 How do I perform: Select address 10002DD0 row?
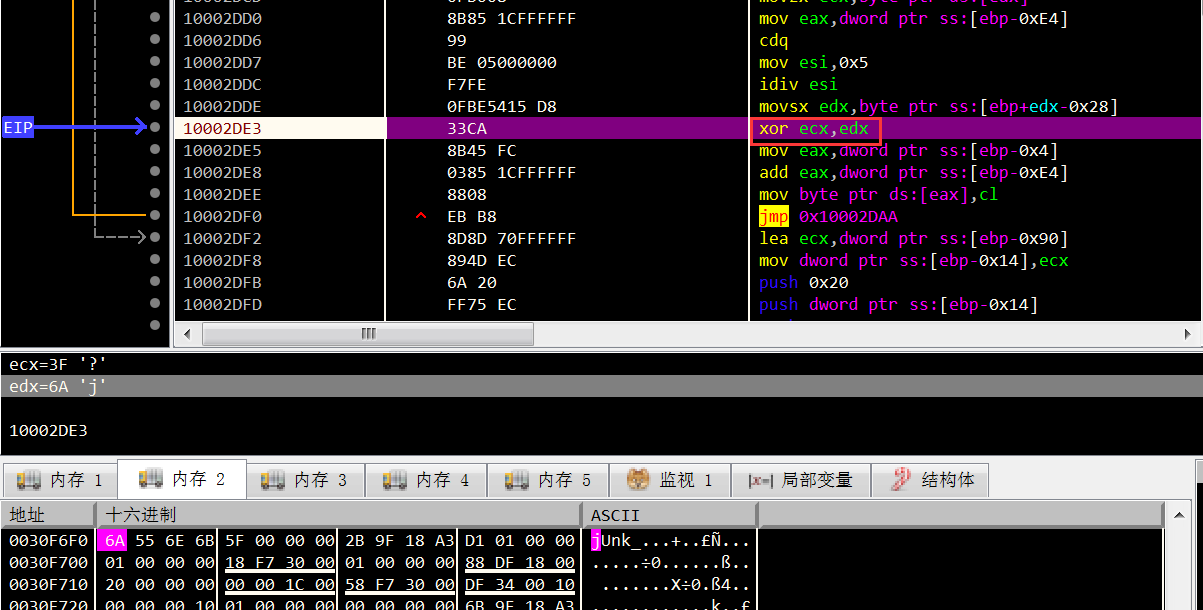(x=223, y=18)
